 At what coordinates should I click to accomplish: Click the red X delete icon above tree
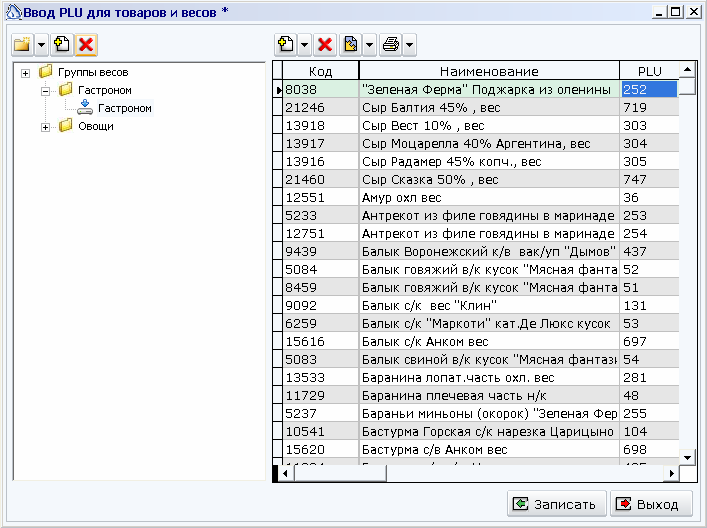pyautogui.click(x=86, y=45)
